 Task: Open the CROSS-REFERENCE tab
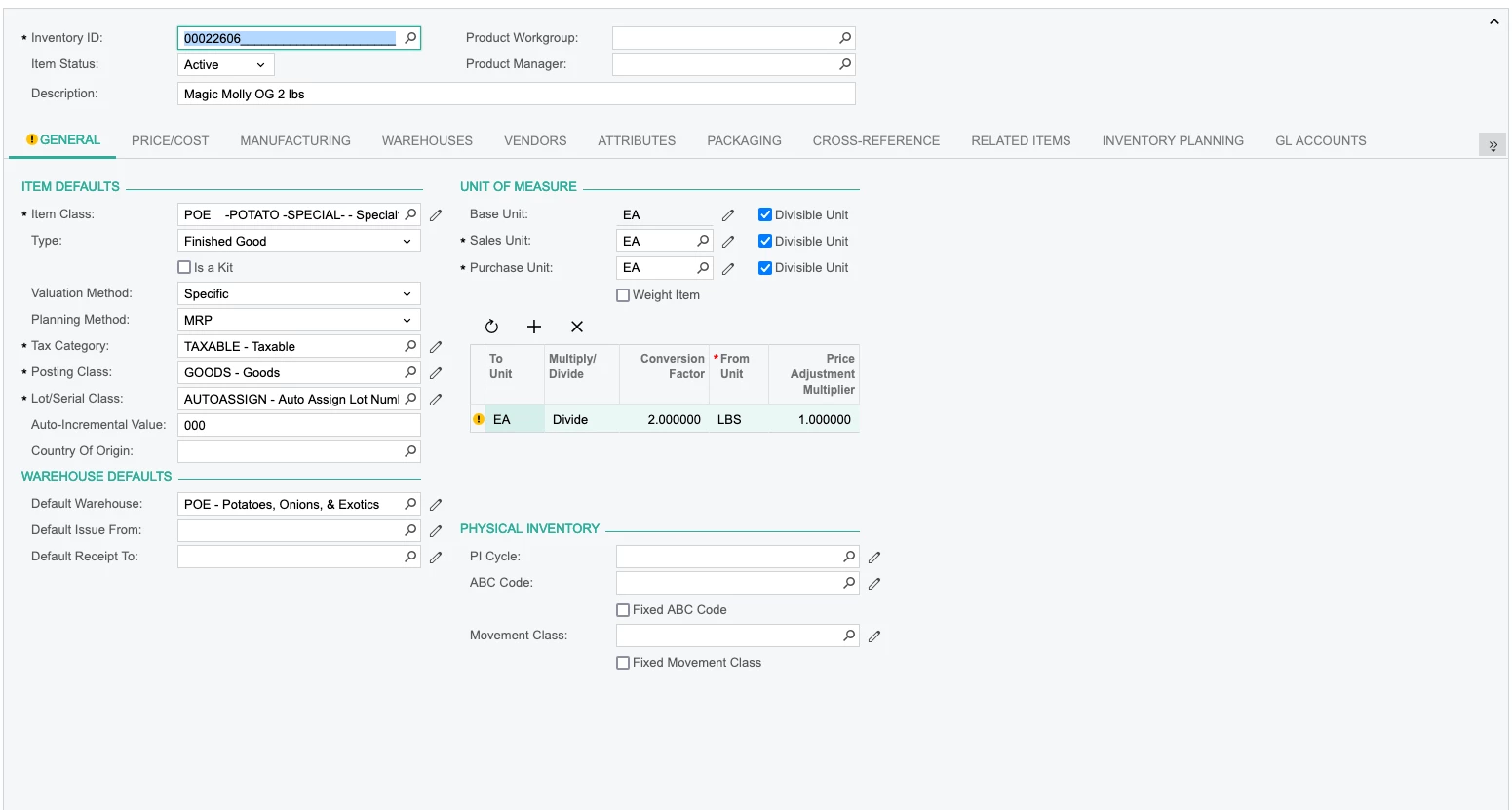tap(876, 140)
